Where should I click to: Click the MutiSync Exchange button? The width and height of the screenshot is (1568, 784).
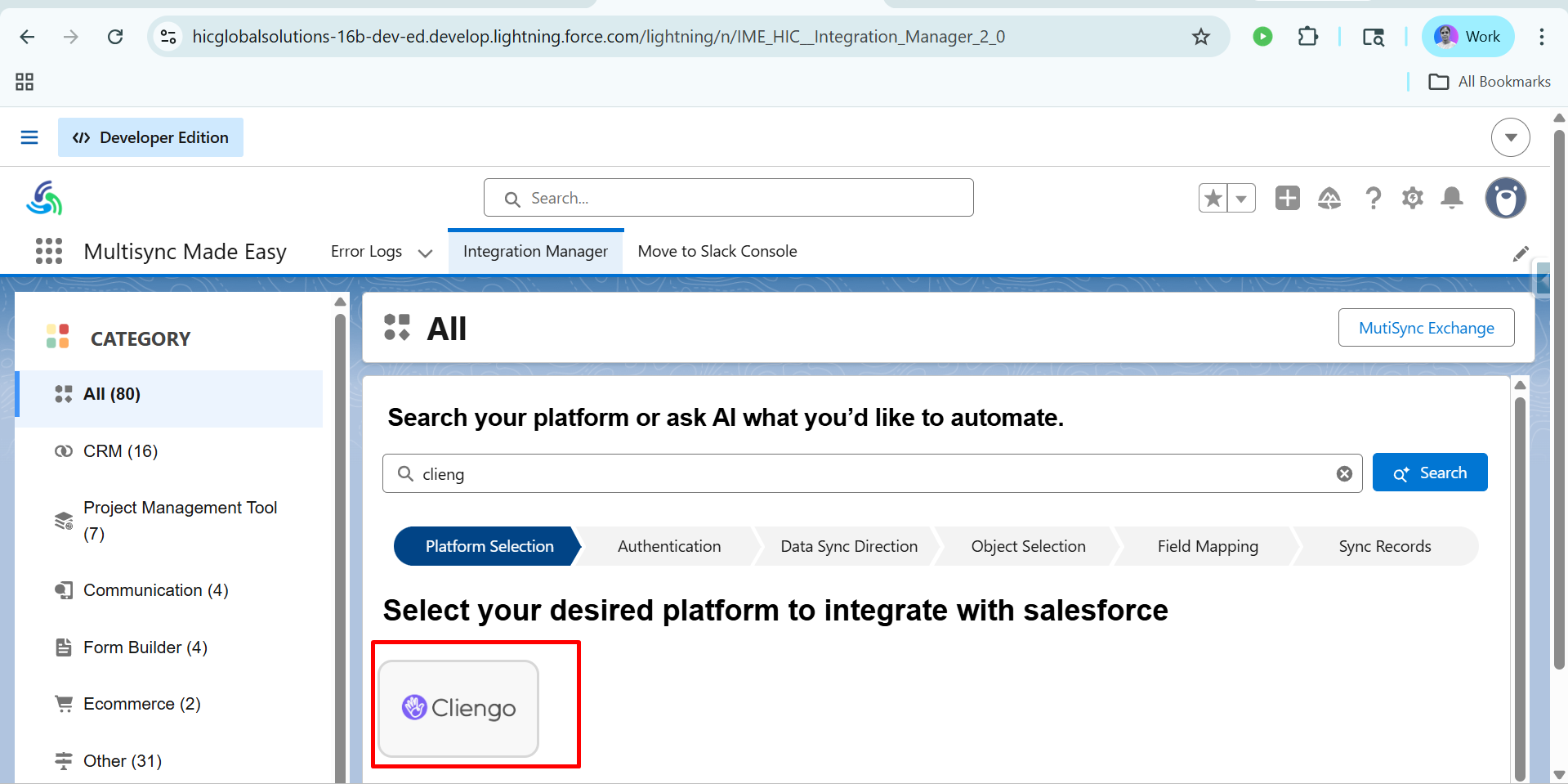point(1426,328)
